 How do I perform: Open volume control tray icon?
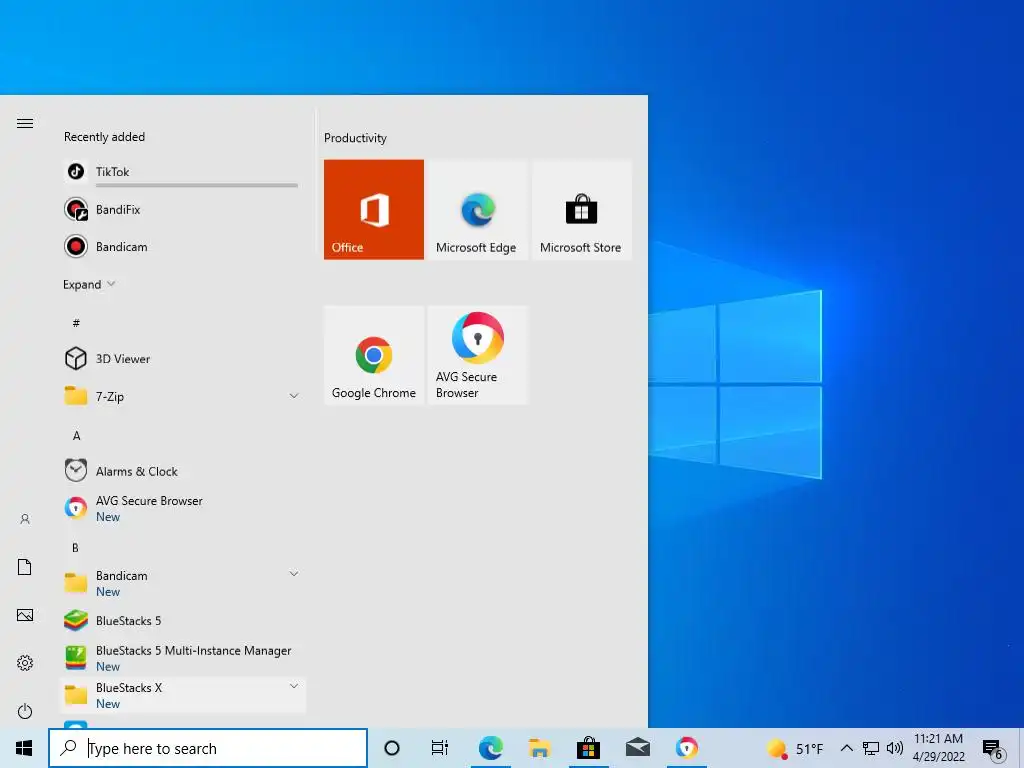coord(895,748)
